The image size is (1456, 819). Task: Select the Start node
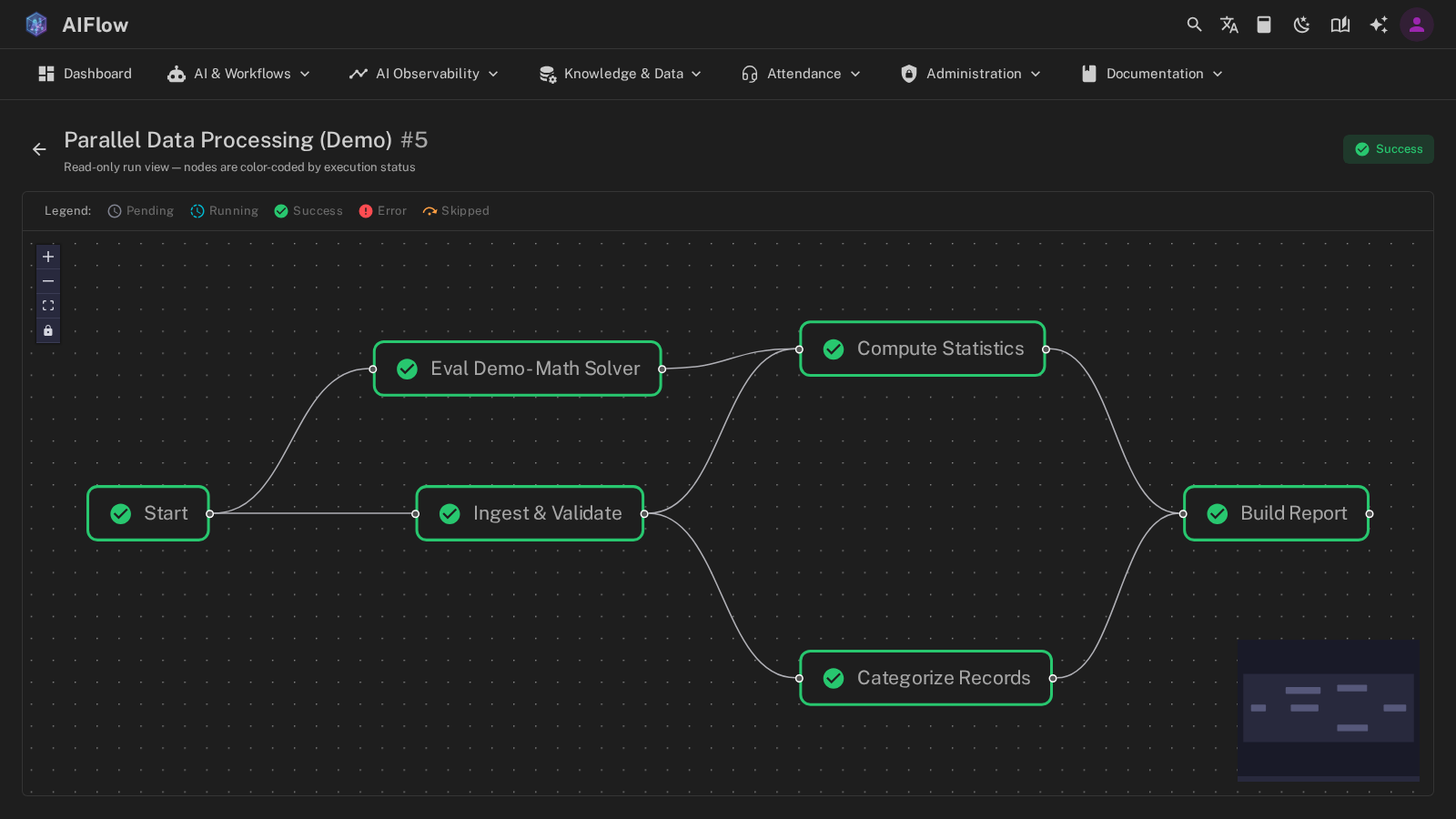148,513
